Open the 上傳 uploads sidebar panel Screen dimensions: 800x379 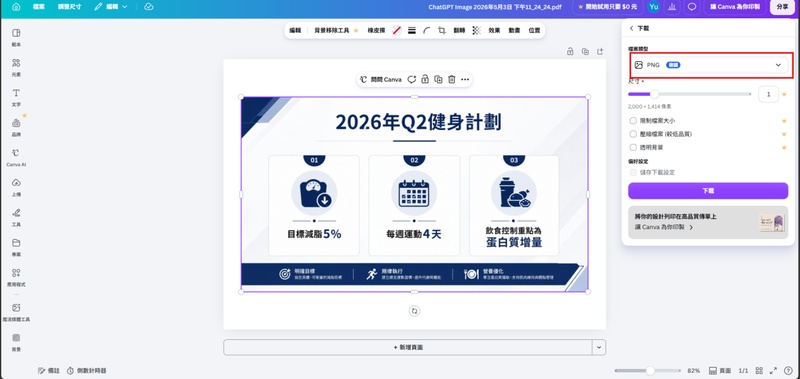pos(16,187)
